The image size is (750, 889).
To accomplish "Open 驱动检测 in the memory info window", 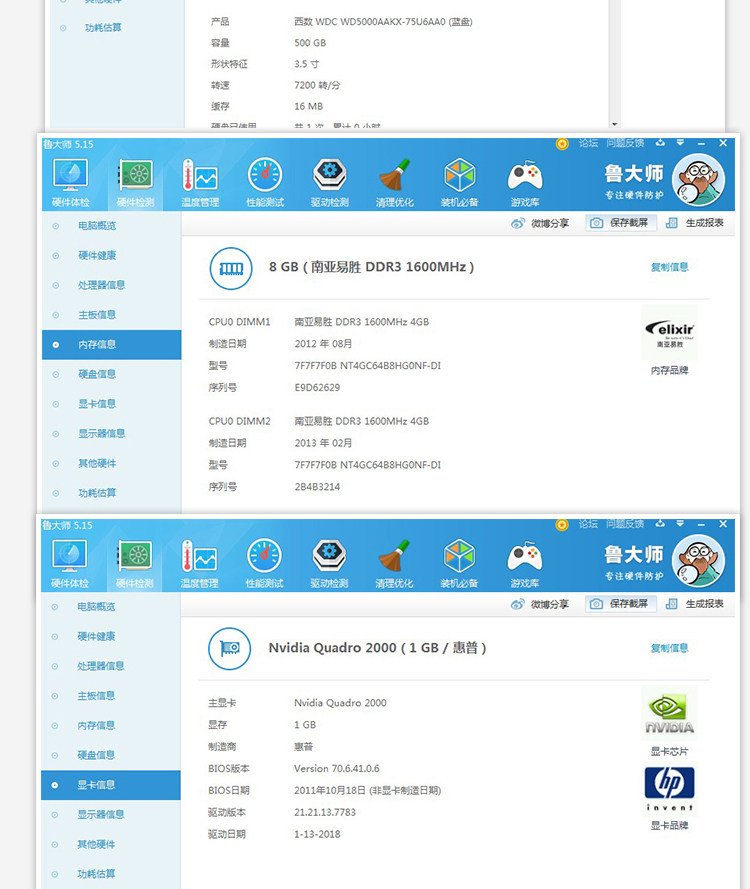I will (x=330, y=183).
